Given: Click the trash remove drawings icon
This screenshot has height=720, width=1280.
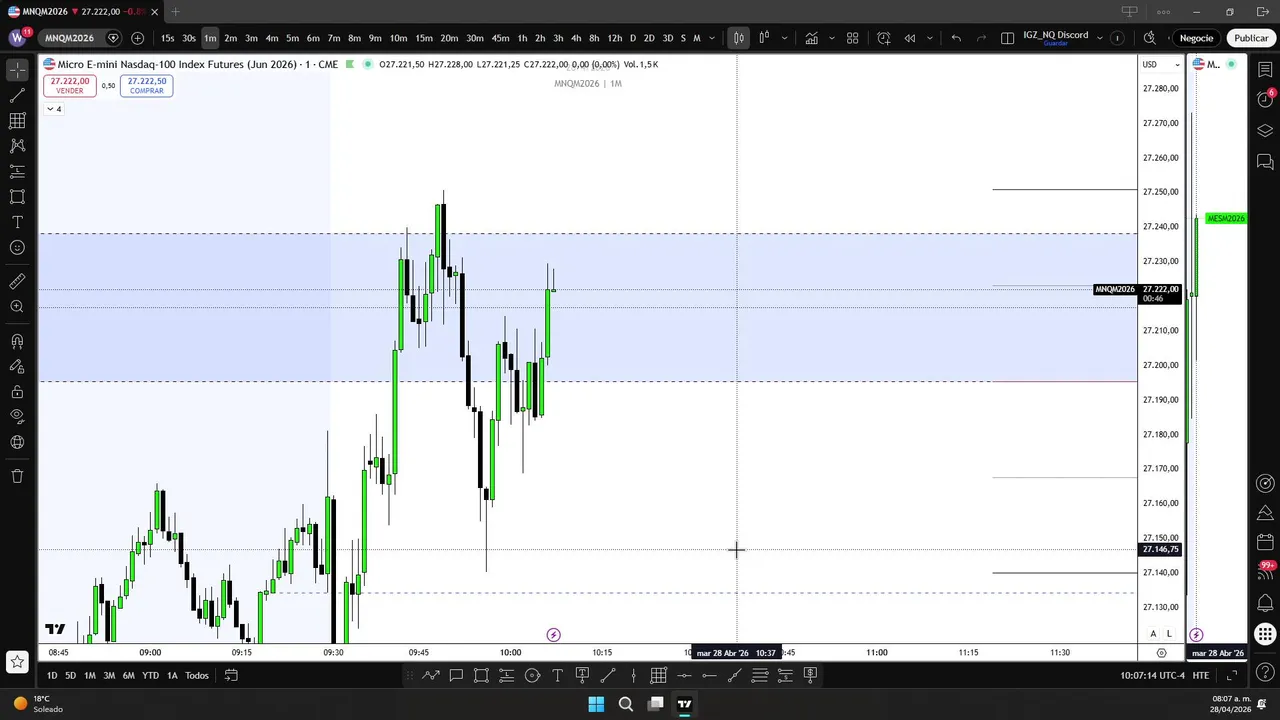Looking at the screenshot, I should pos(17,476).
